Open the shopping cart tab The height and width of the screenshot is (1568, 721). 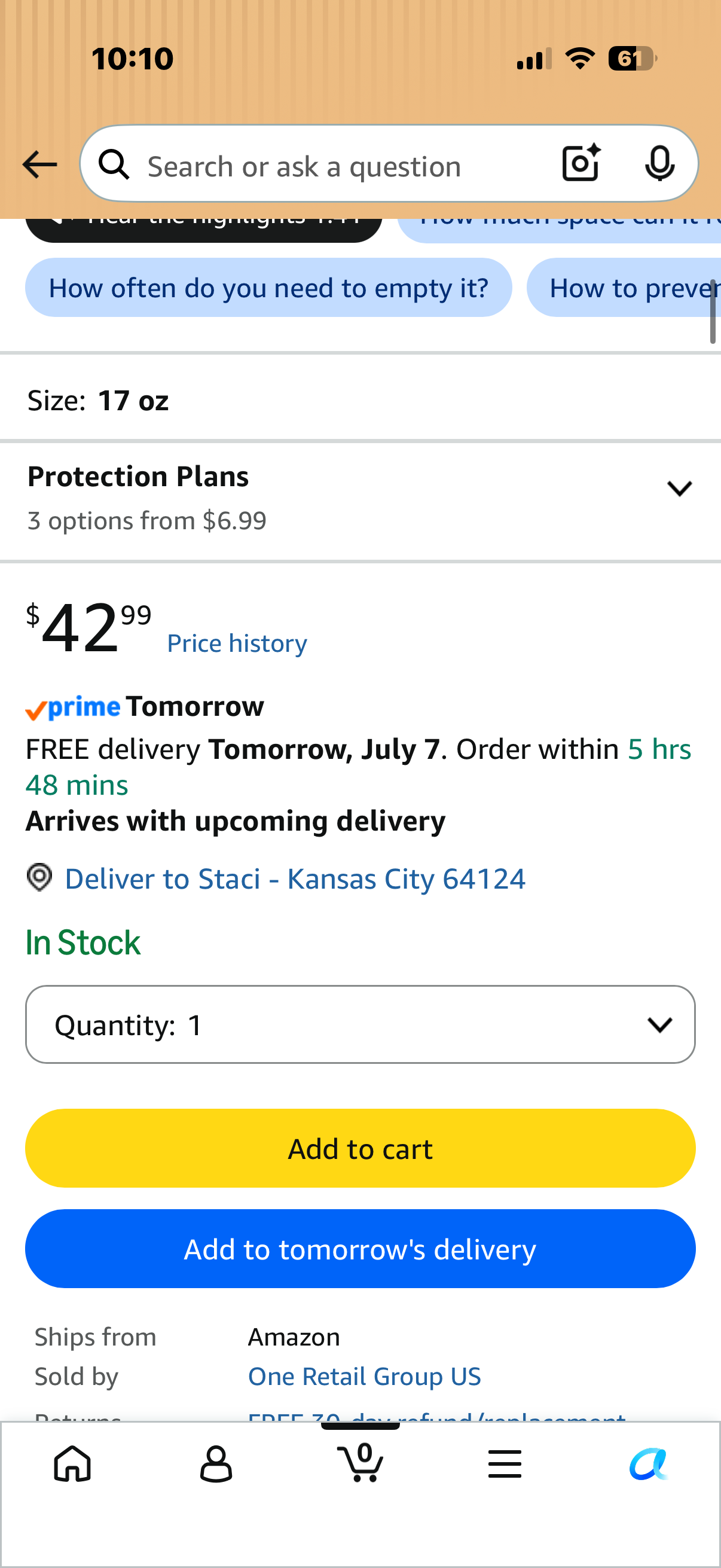coord(360,1462)
